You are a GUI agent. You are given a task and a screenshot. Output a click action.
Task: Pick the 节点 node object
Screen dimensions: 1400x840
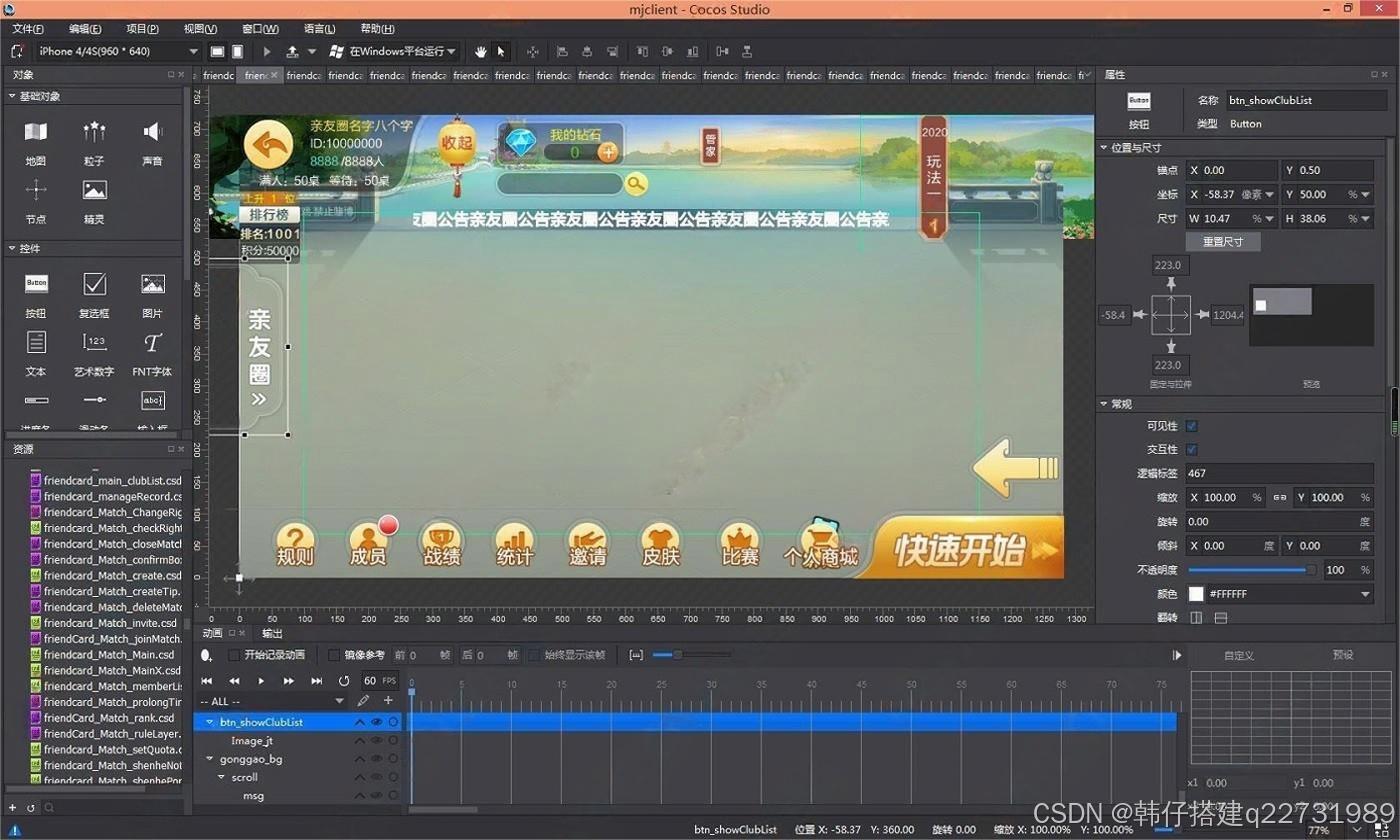pos(36,200)
